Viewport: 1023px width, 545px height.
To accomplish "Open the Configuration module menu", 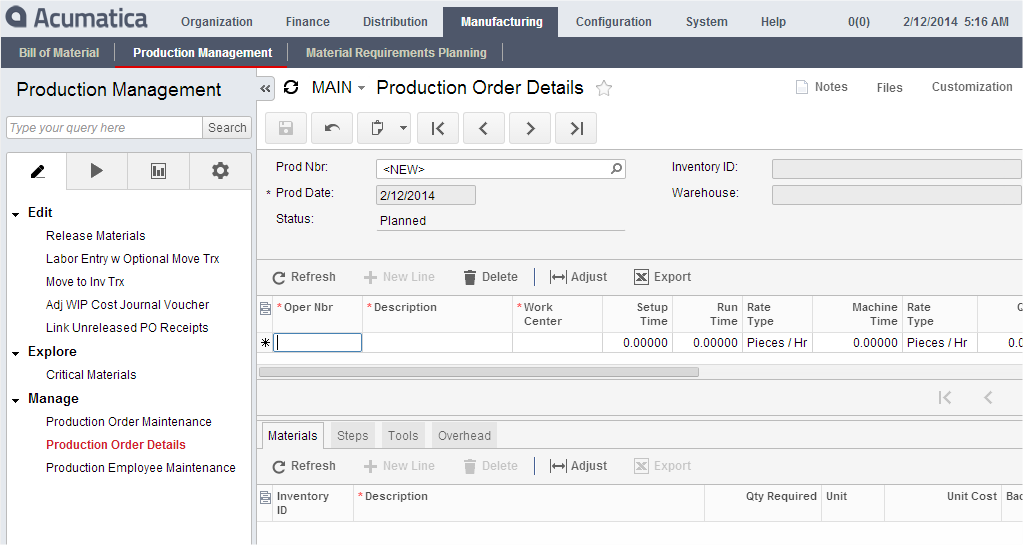I will 613,22.
